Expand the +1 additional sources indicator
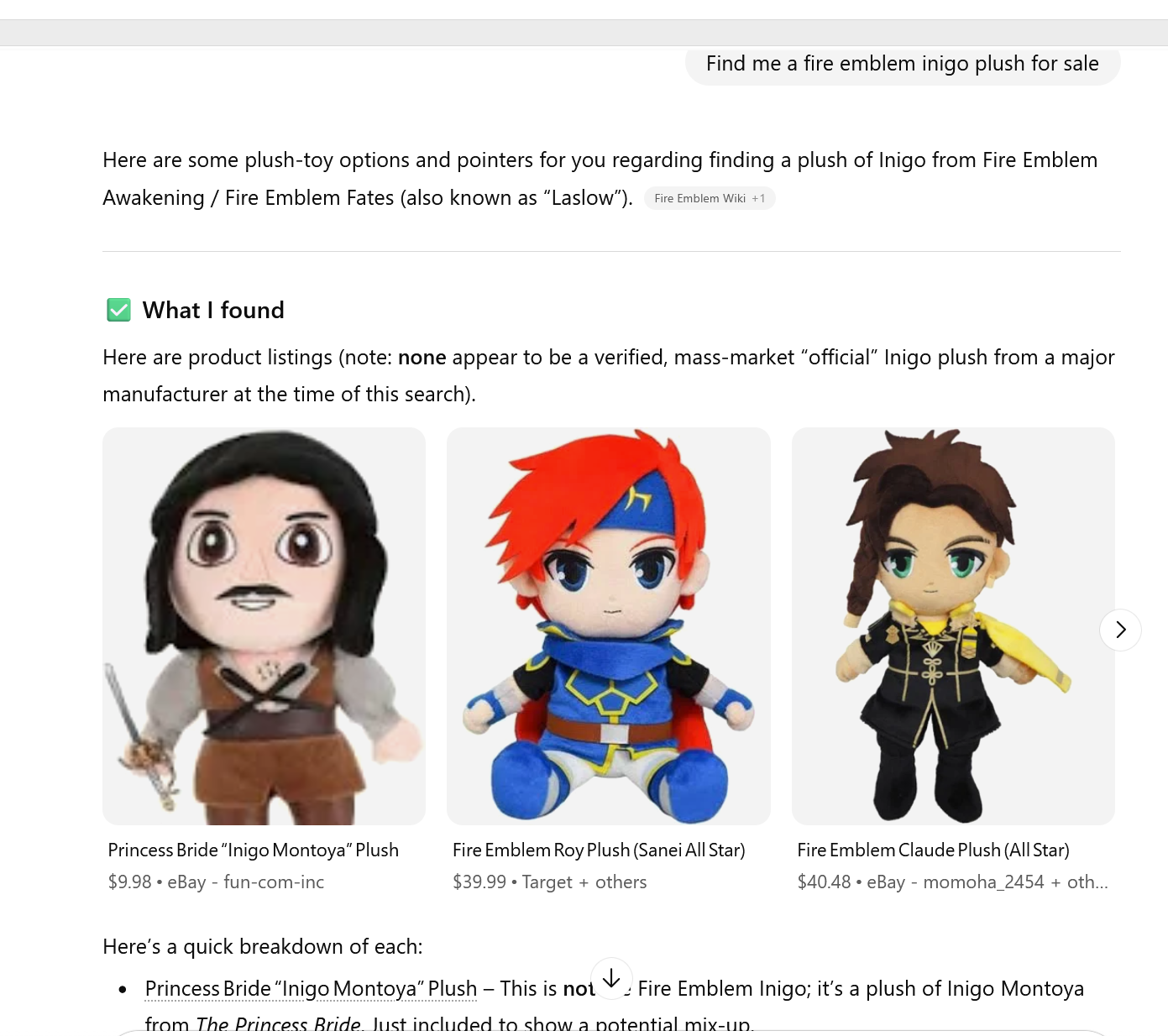The height and width of the screenshot is (1036, 1168). (758, 198)
